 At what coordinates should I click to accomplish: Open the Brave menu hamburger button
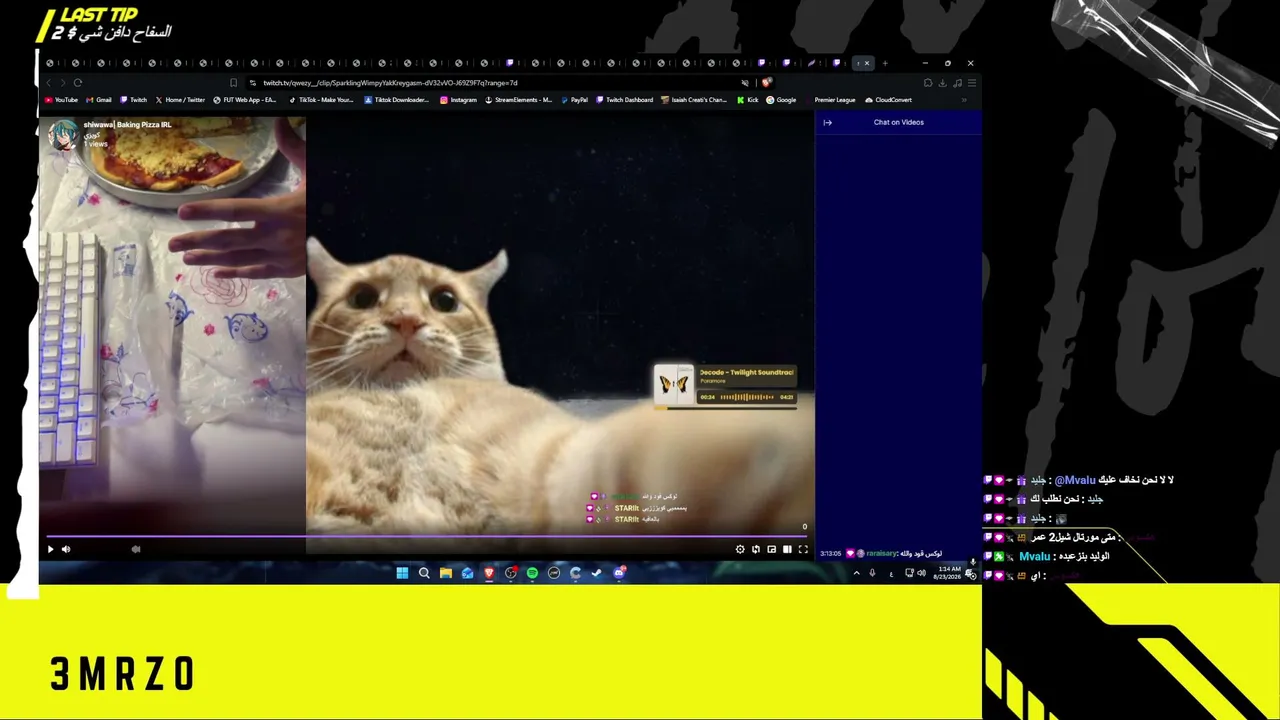pos(971,83)
